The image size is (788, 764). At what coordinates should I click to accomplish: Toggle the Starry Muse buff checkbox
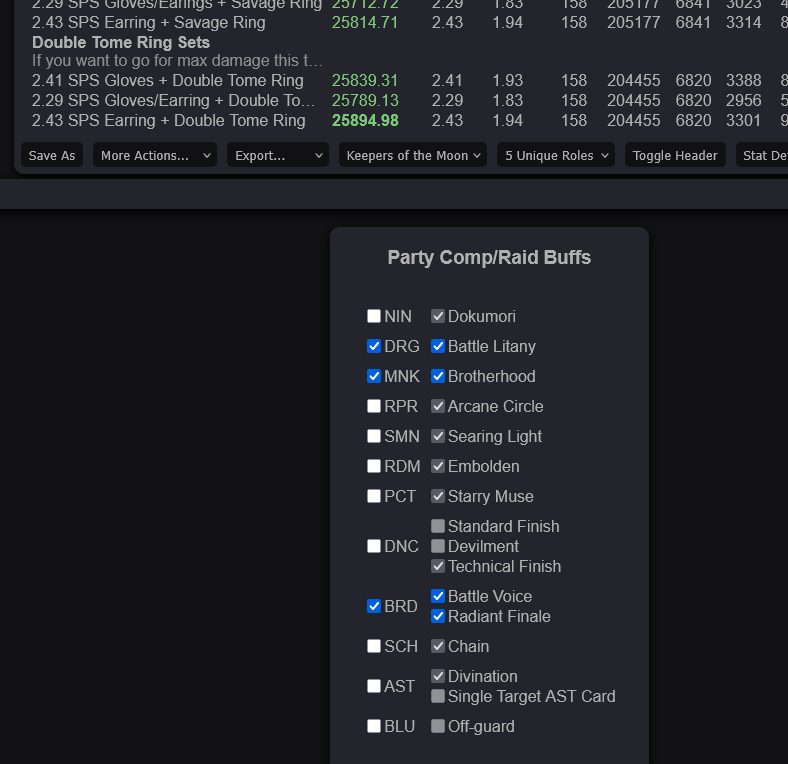438,496
